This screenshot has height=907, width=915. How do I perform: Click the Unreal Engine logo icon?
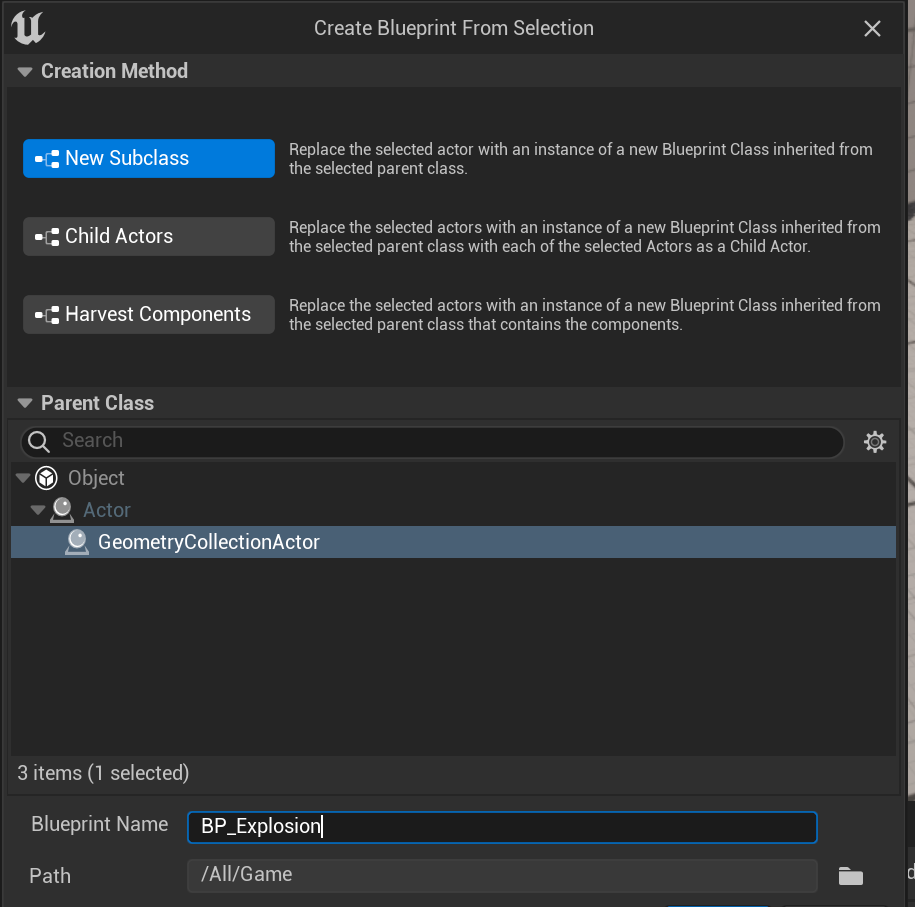click(28, 28)
